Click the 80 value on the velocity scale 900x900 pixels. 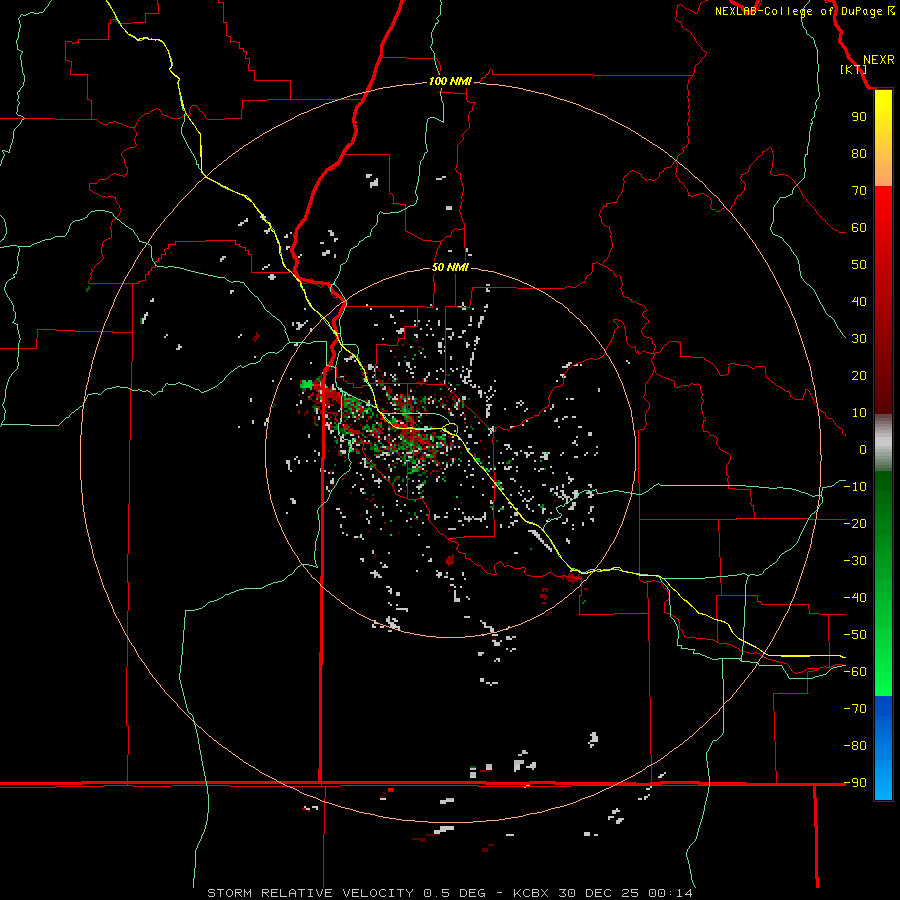click(x=859, y=154)
